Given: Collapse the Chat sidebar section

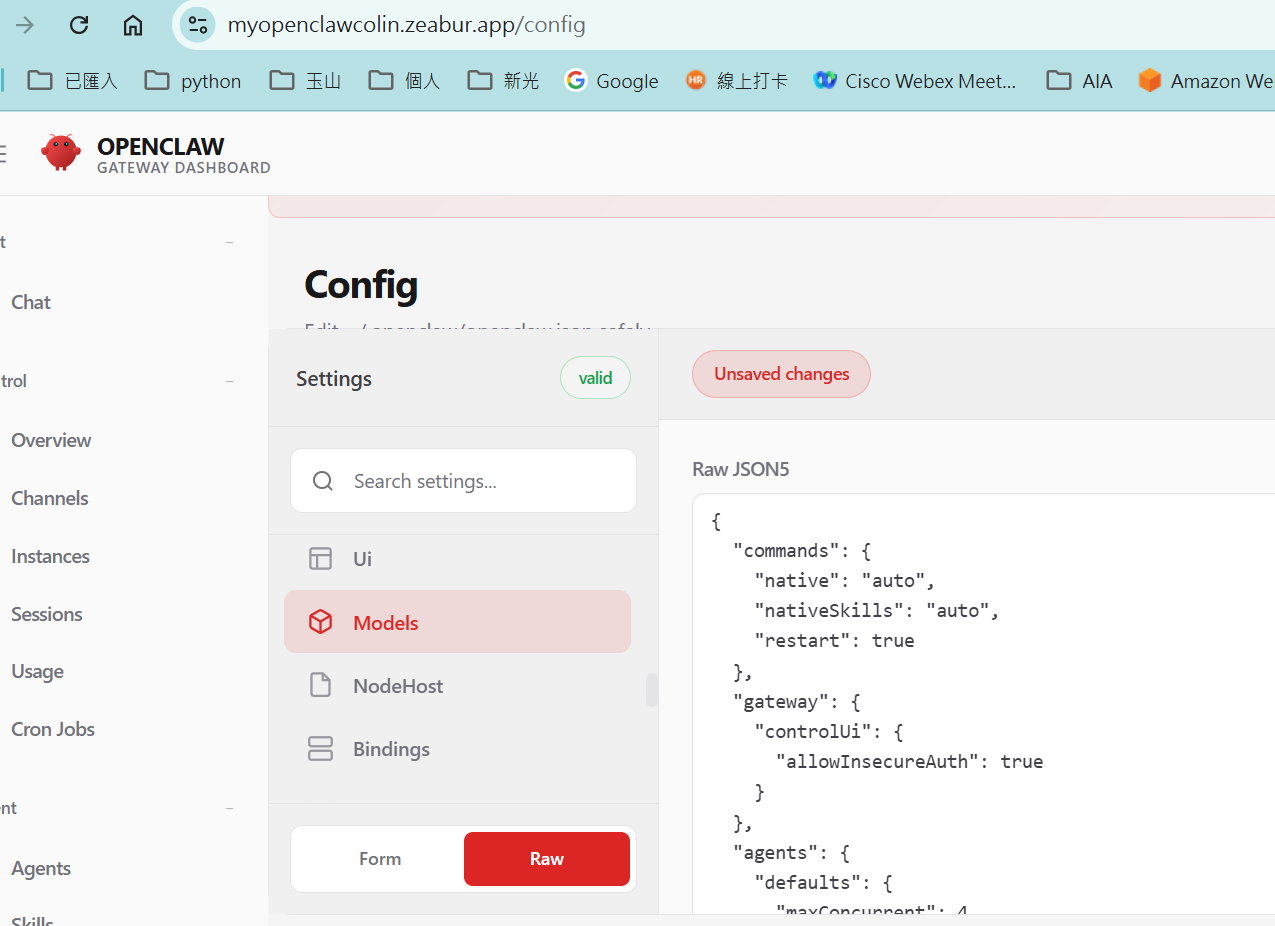Looking at the screenshot, I should (x=230, y=242).
